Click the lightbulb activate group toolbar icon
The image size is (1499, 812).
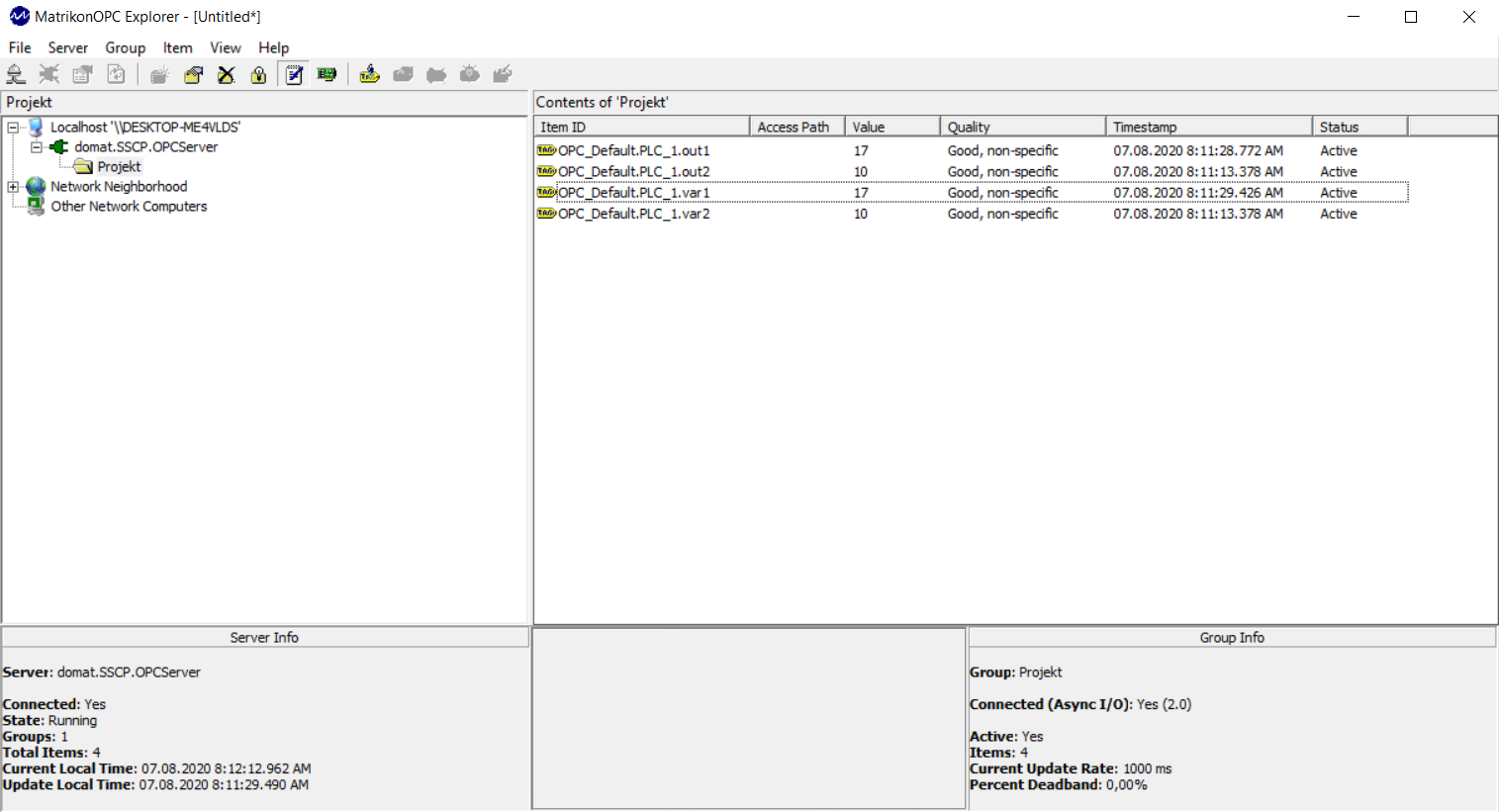point(259,74)
